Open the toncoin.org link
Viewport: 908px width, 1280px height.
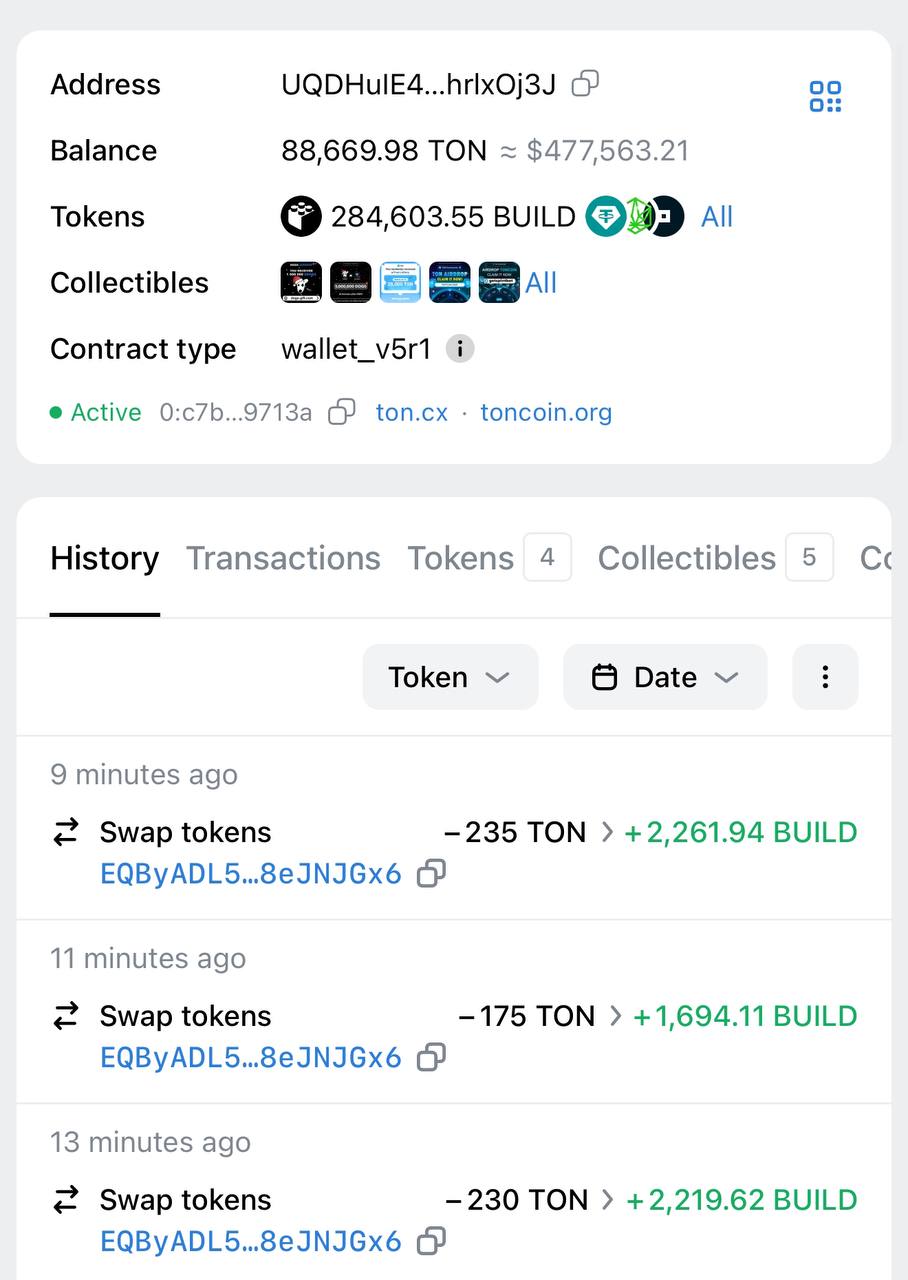546,412
